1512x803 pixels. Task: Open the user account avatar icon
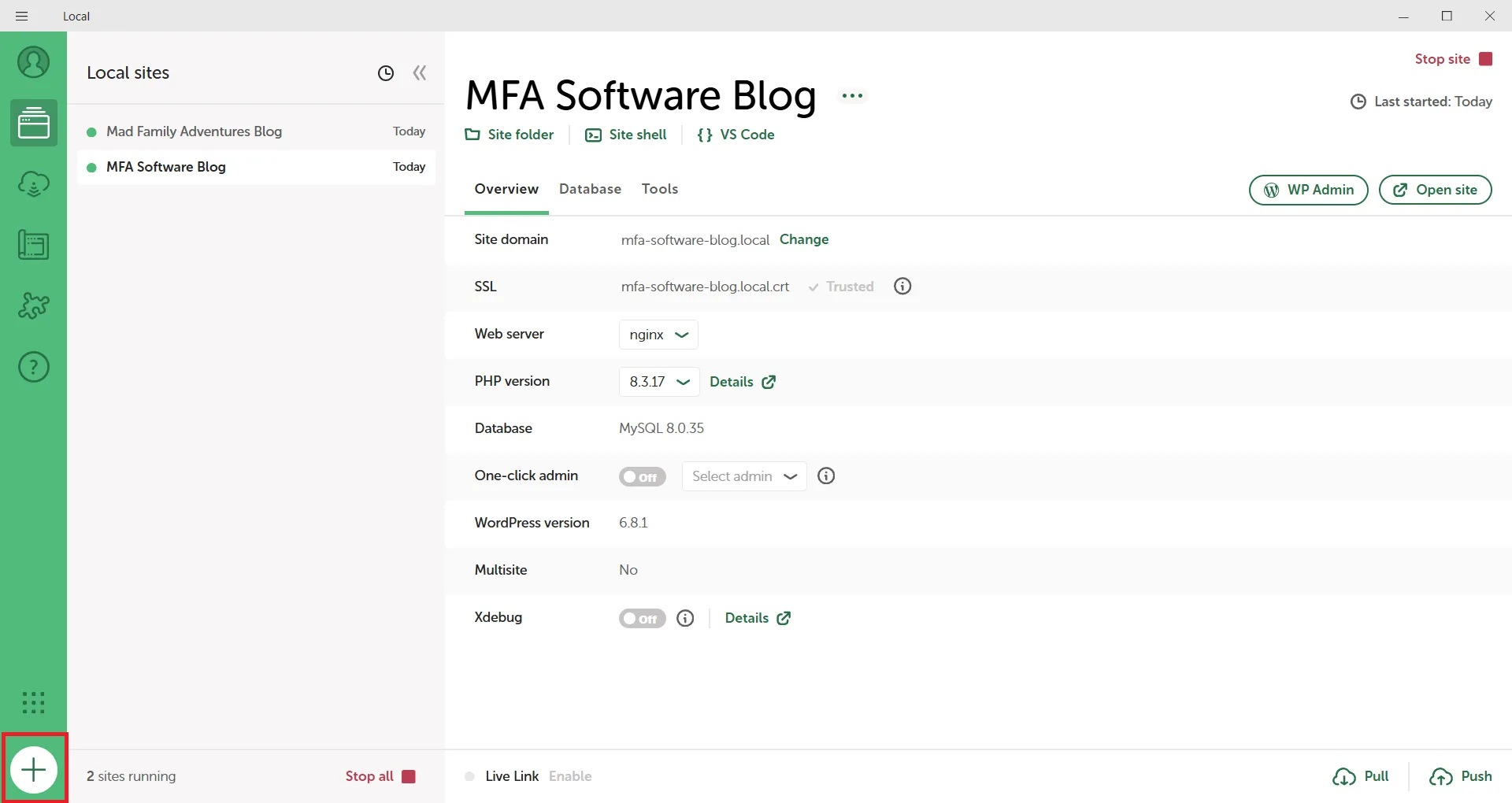pos(33,62)
